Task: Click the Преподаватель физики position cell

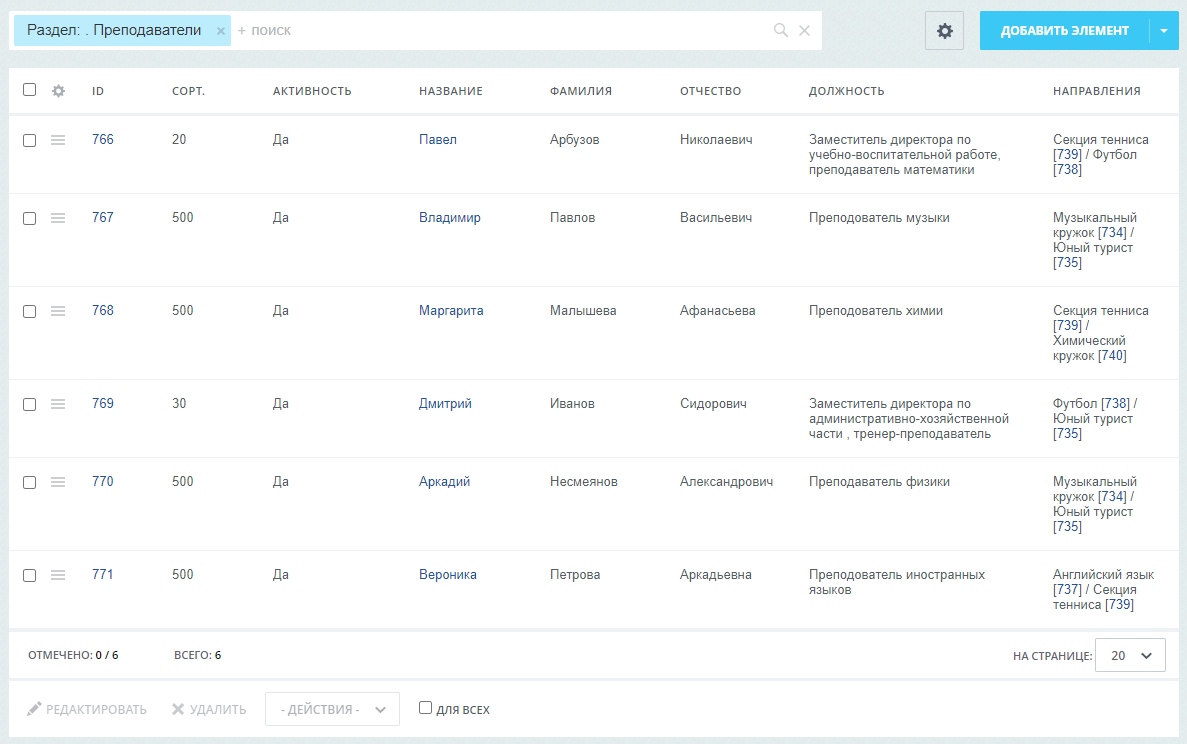Action: tap(879, 481)
